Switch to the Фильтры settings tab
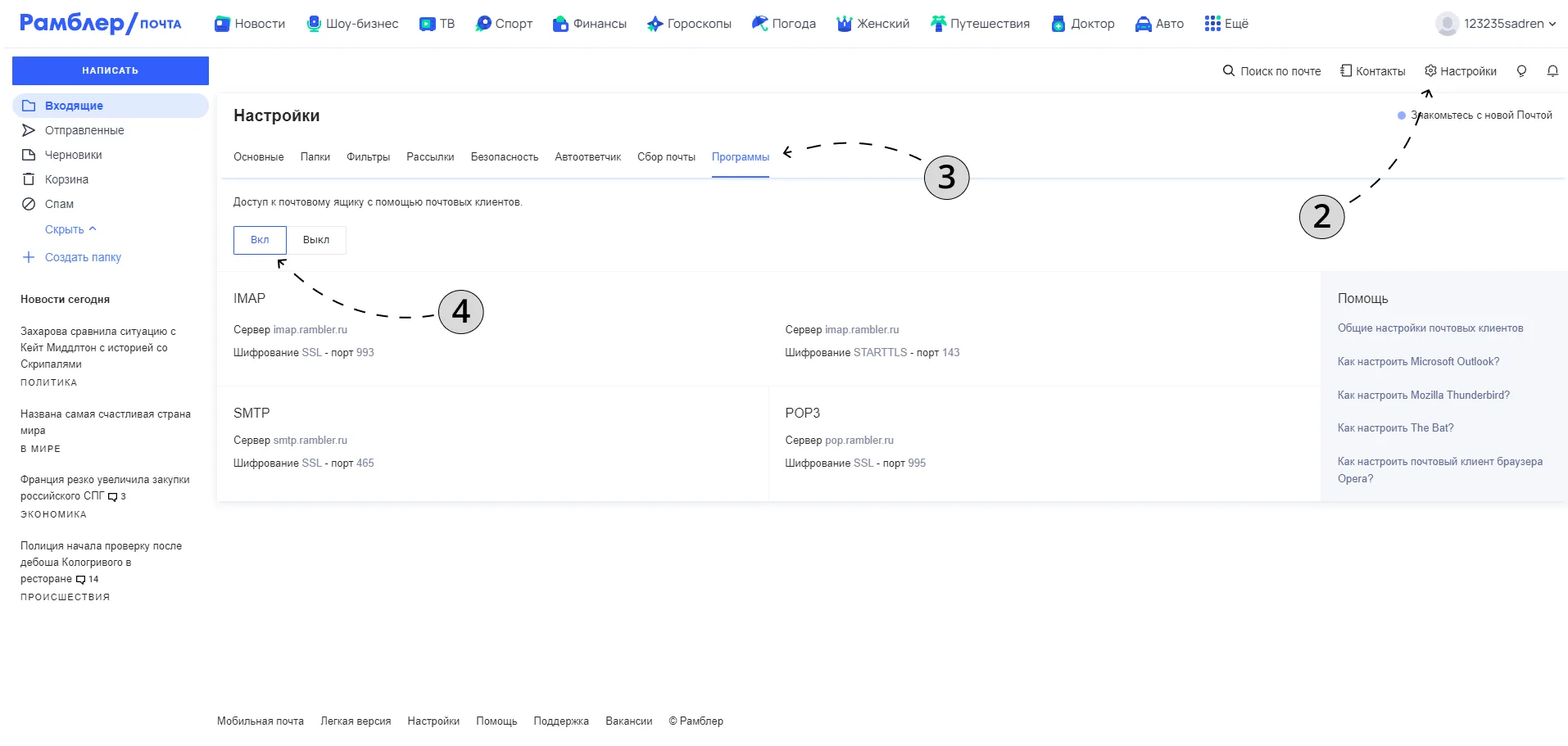Viewport: 1568px width, 746px height. tap(369, 156)
